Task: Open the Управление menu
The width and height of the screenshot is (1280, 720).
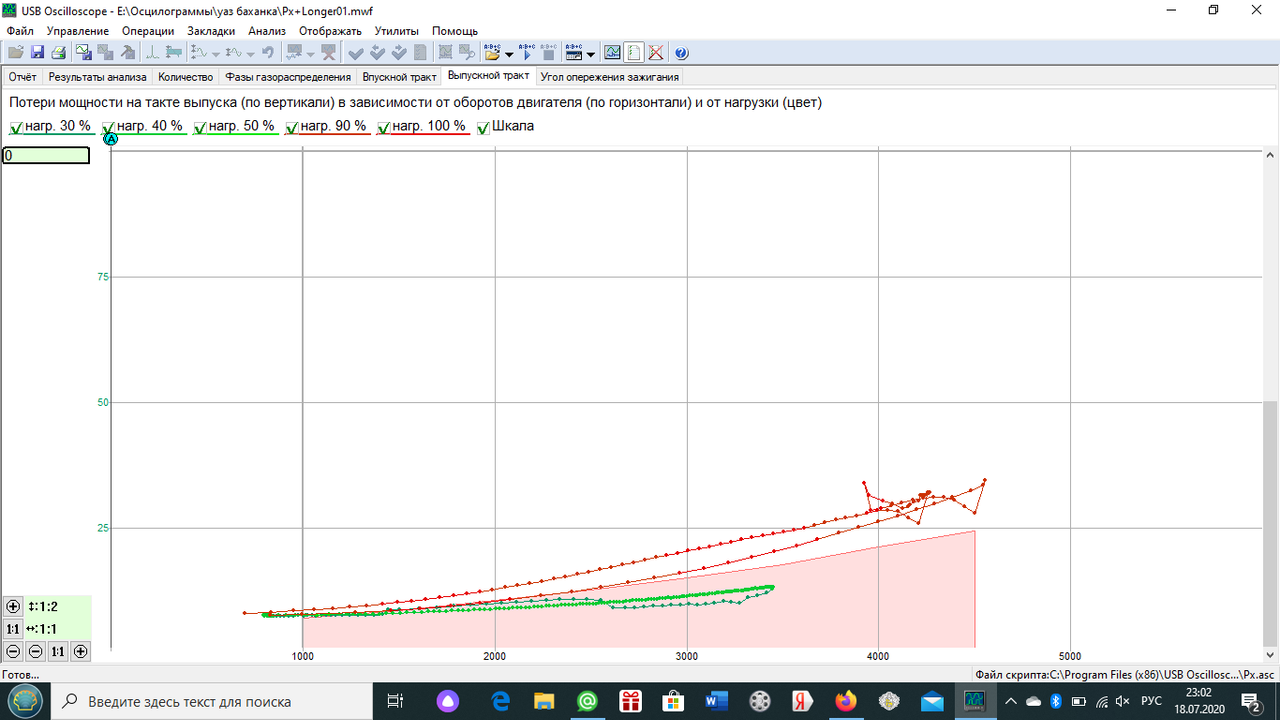Action: pos(78,31)
